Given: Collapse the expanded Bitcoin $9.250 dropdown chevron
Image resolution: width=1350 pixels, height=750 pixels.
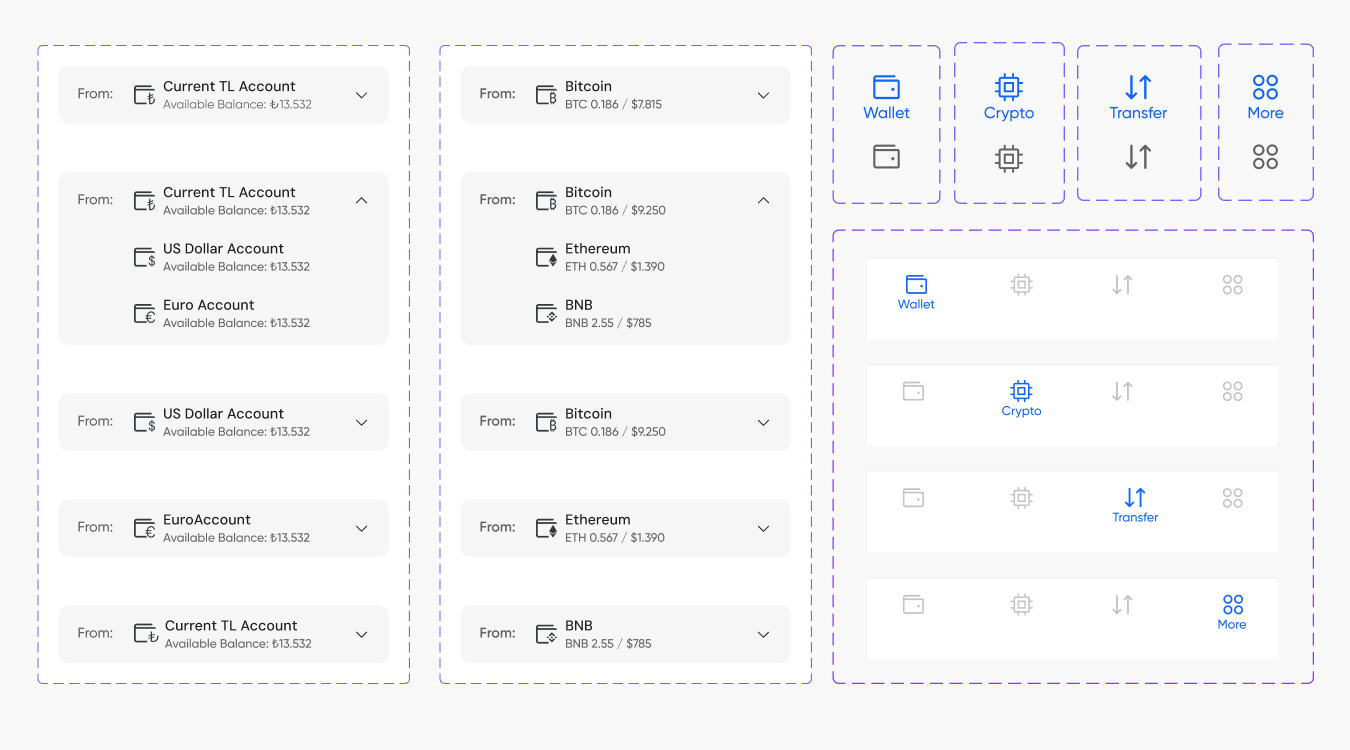Looking at the screenshot, I should tap(763, 200).
